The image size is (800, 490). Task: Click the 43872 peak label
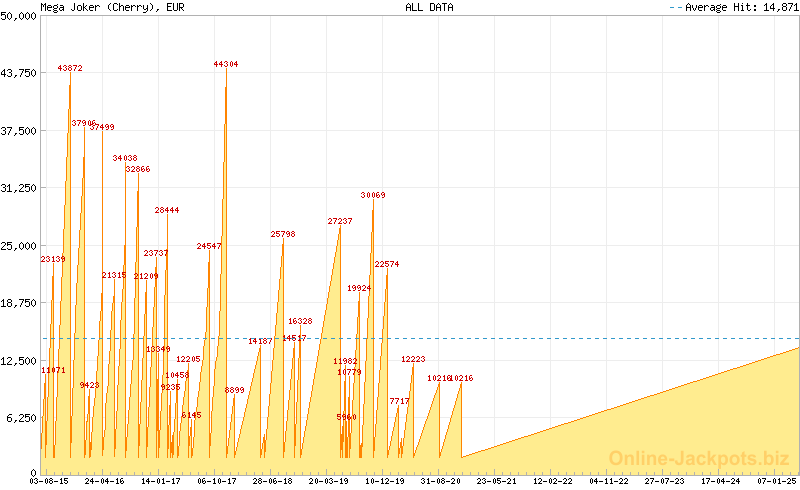tap(70, 68)
